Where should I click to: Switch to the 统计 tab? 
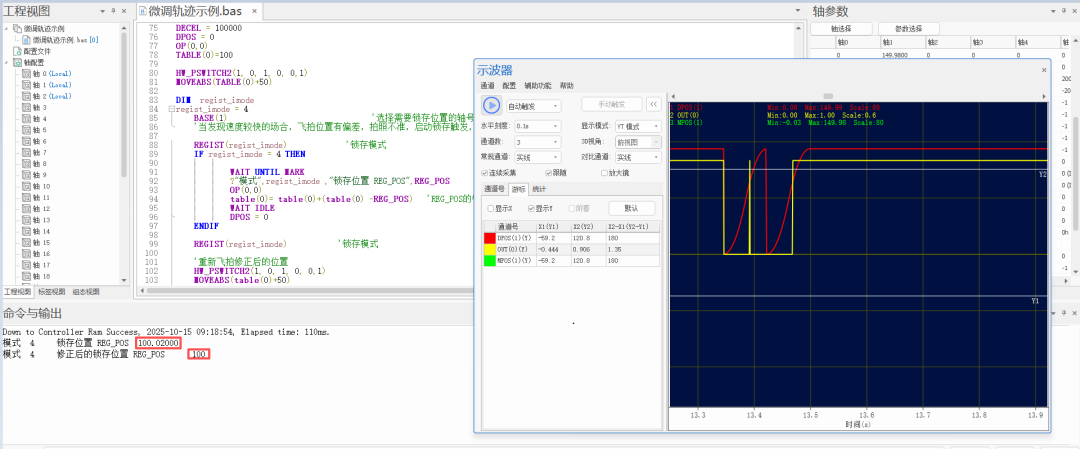538,188
